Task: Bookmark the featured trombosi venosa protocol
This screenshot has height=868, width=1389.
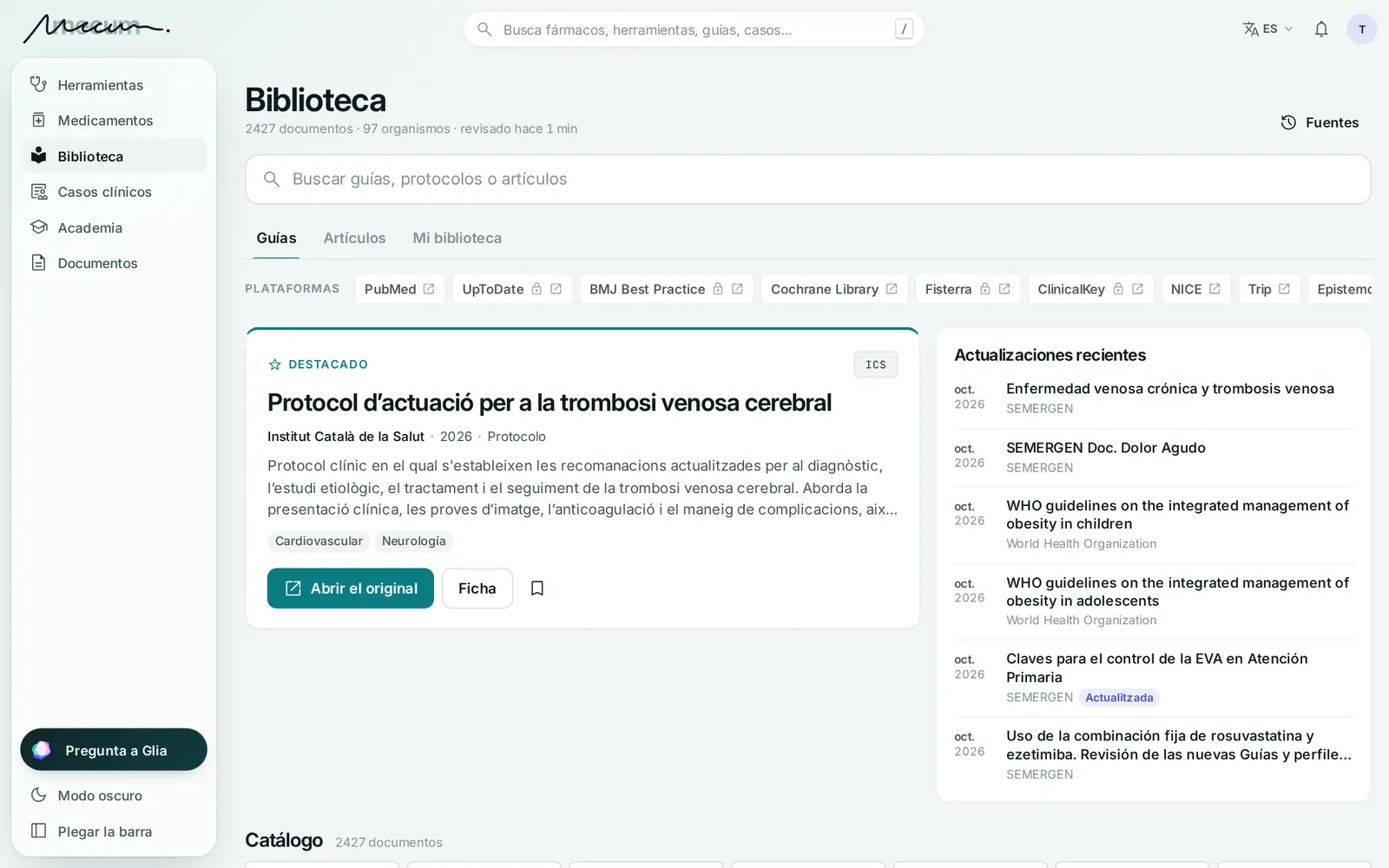Action: [x=537, y=589]
